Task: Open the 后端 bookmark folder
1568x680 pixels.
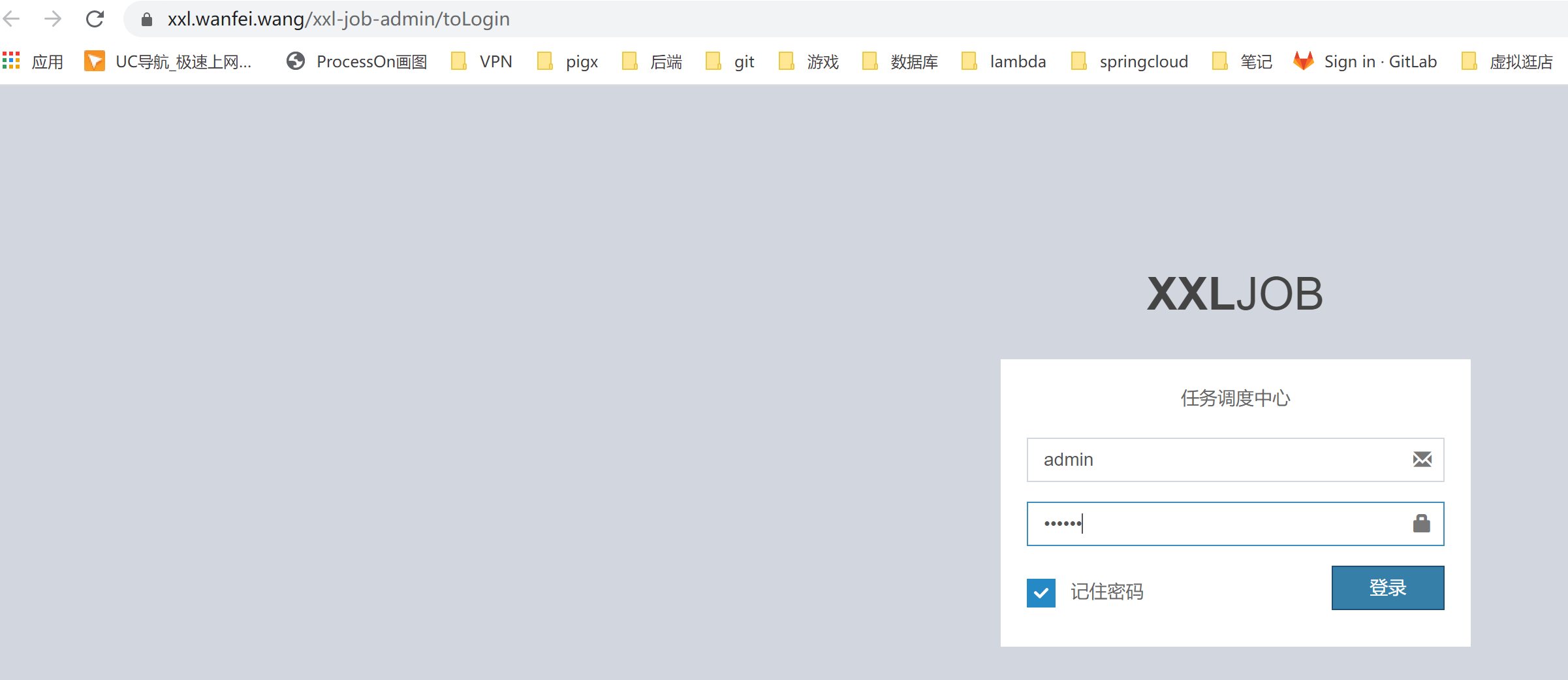Action: (652, 61)
